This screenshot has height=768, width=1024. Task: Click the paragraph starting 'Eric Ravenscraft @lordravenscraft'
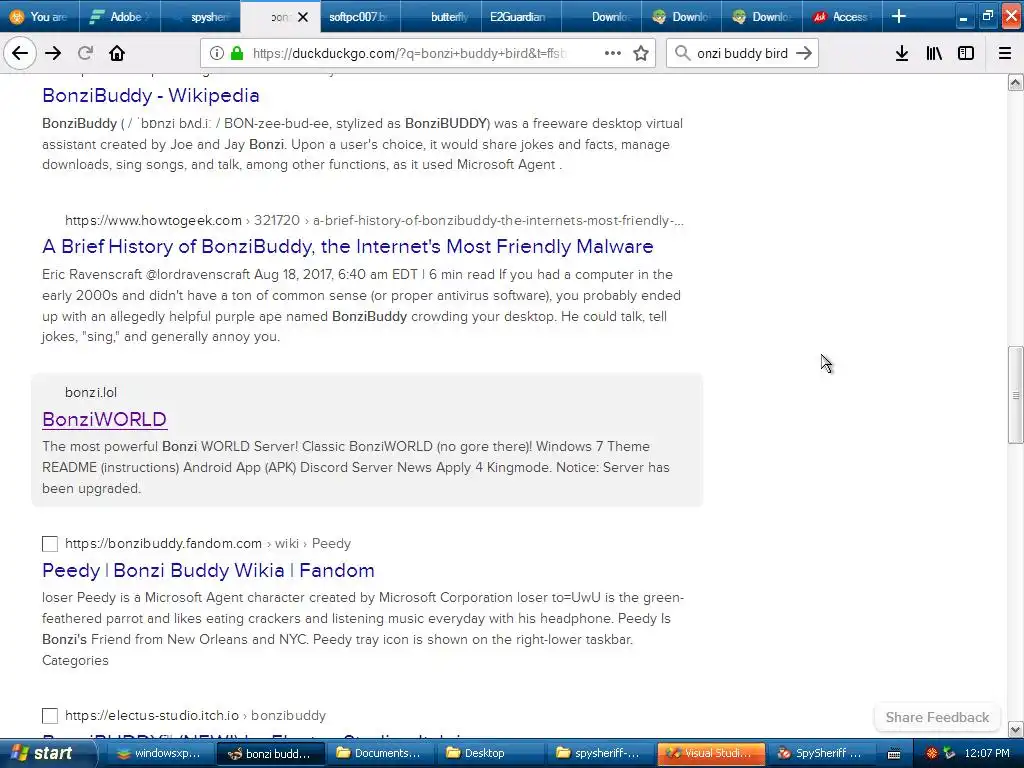tap(361, 306)
